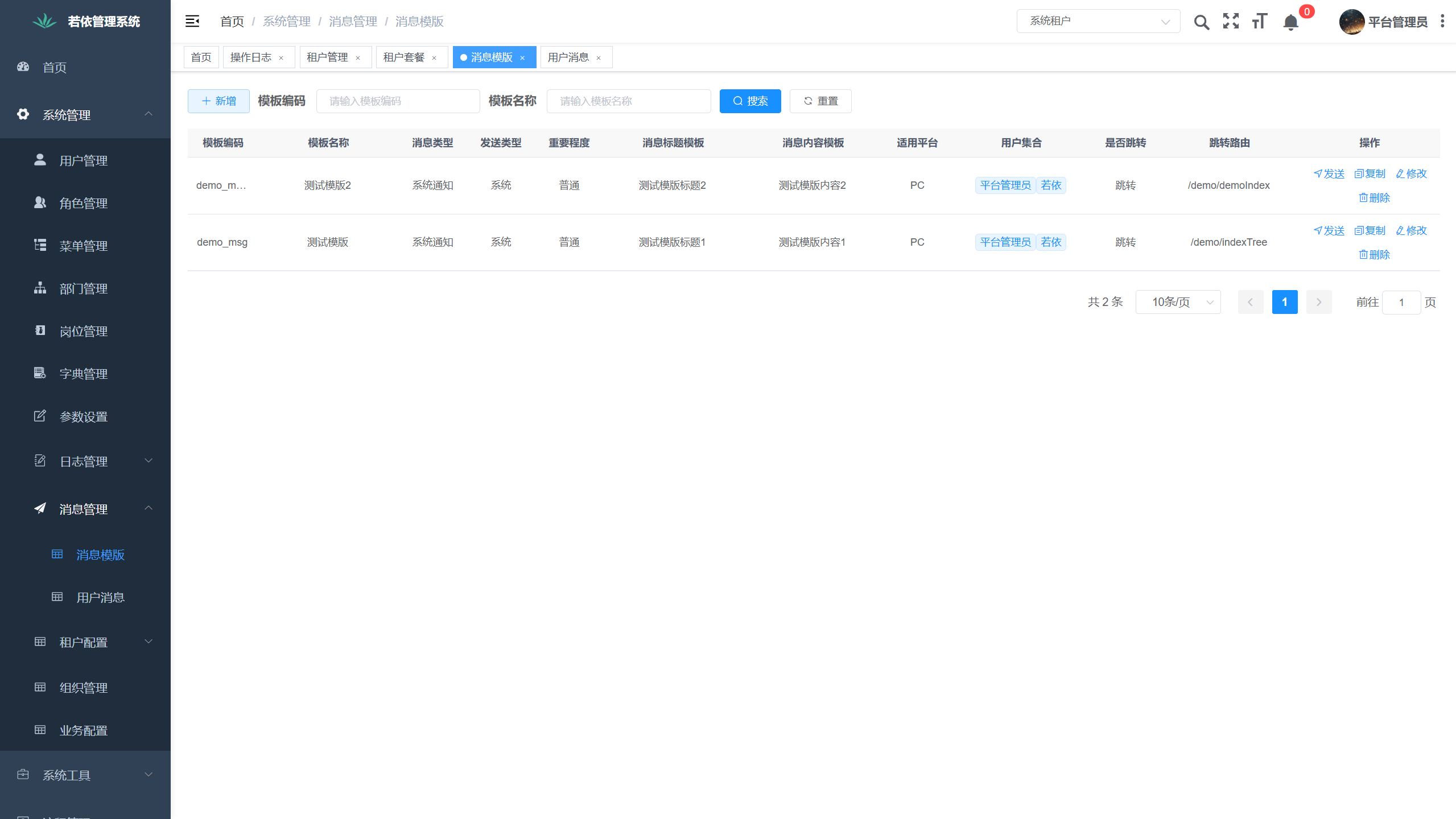
Task: Close the 操作日志 tab
Action: pyautogui.click(x=282, y=57)
